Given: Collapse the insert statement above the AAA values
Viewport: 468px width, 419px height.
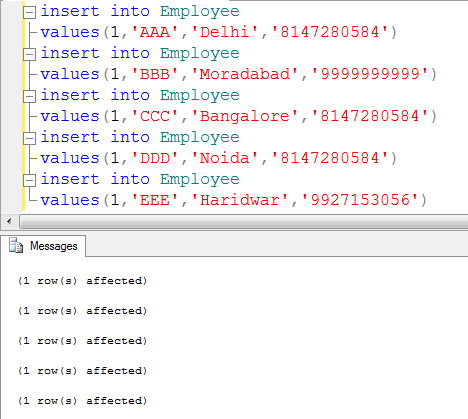Looking at the screenshot, I should click(x=29, y=12).
